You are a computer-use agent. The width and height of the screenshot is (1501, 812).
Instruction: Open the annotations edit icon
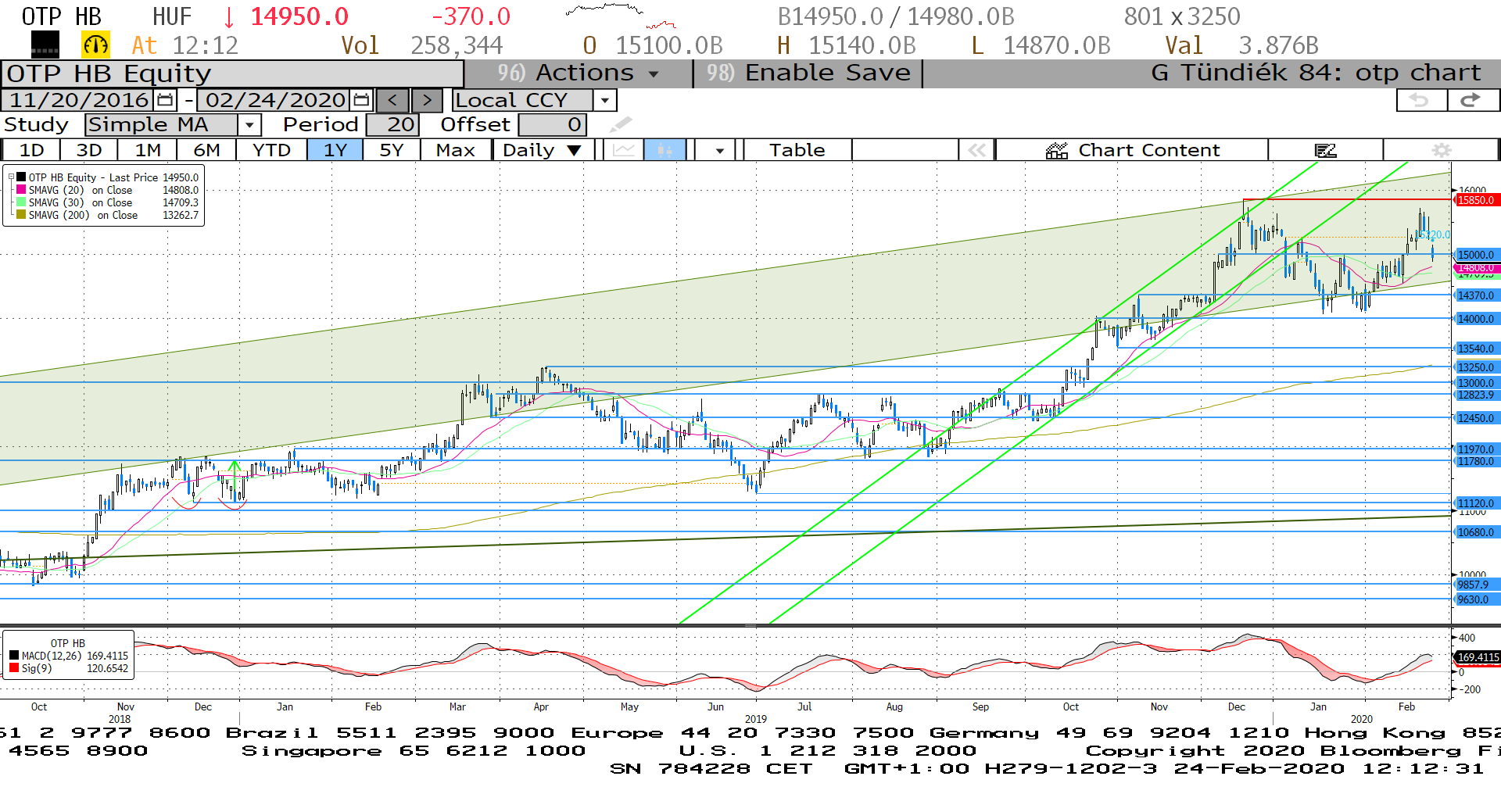pos(1326,150)
